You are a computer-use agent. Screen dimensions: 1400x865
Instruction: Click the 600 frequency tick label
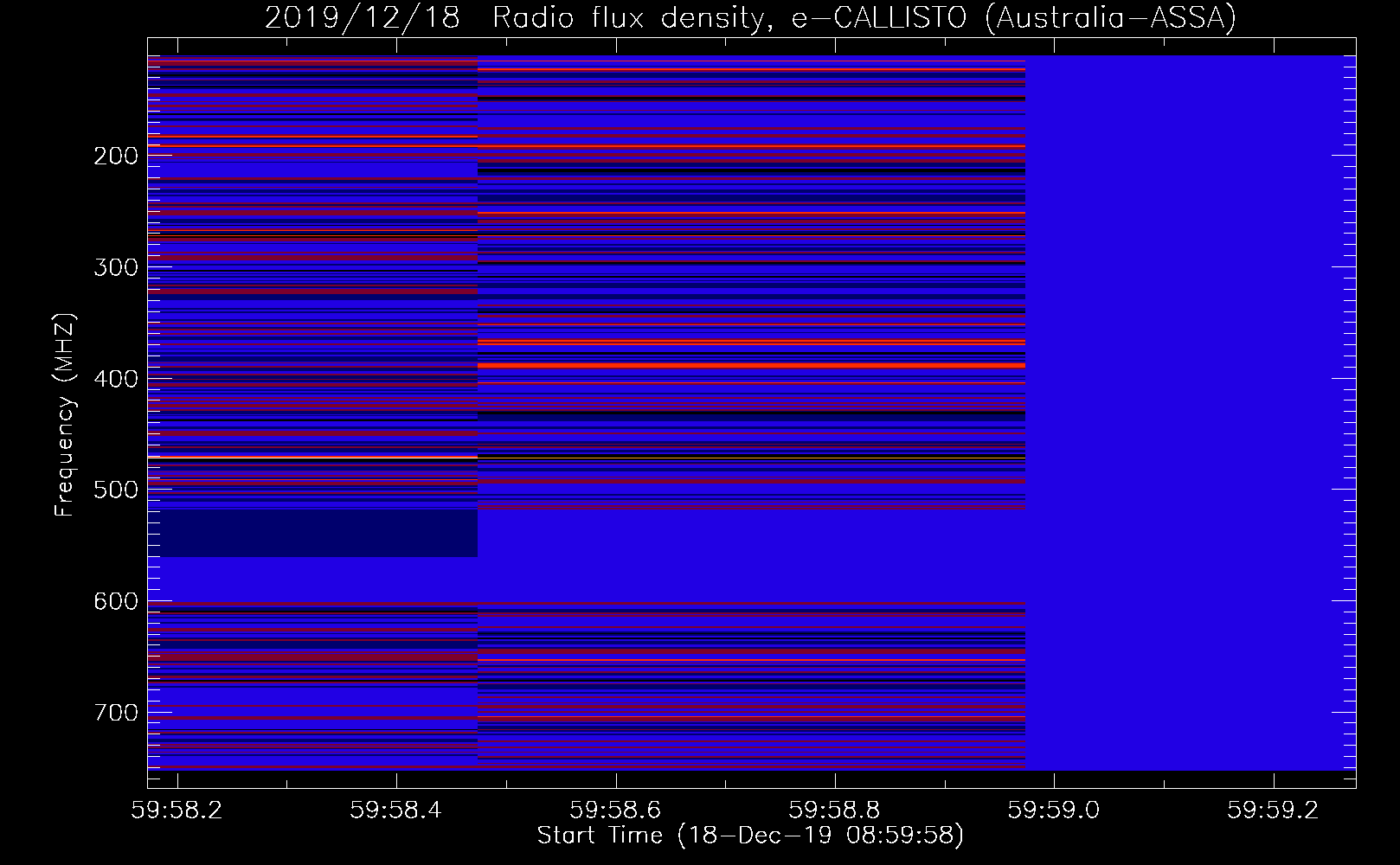(116, 601)
